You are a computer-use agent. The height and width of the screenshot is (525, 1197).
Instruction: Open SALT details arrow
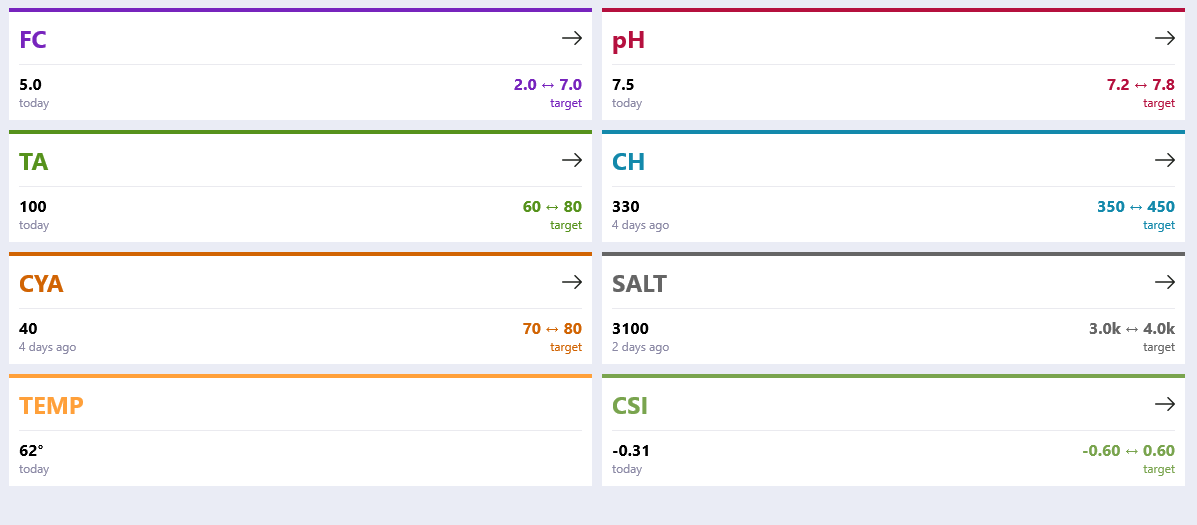click(x=1164, y=282)
